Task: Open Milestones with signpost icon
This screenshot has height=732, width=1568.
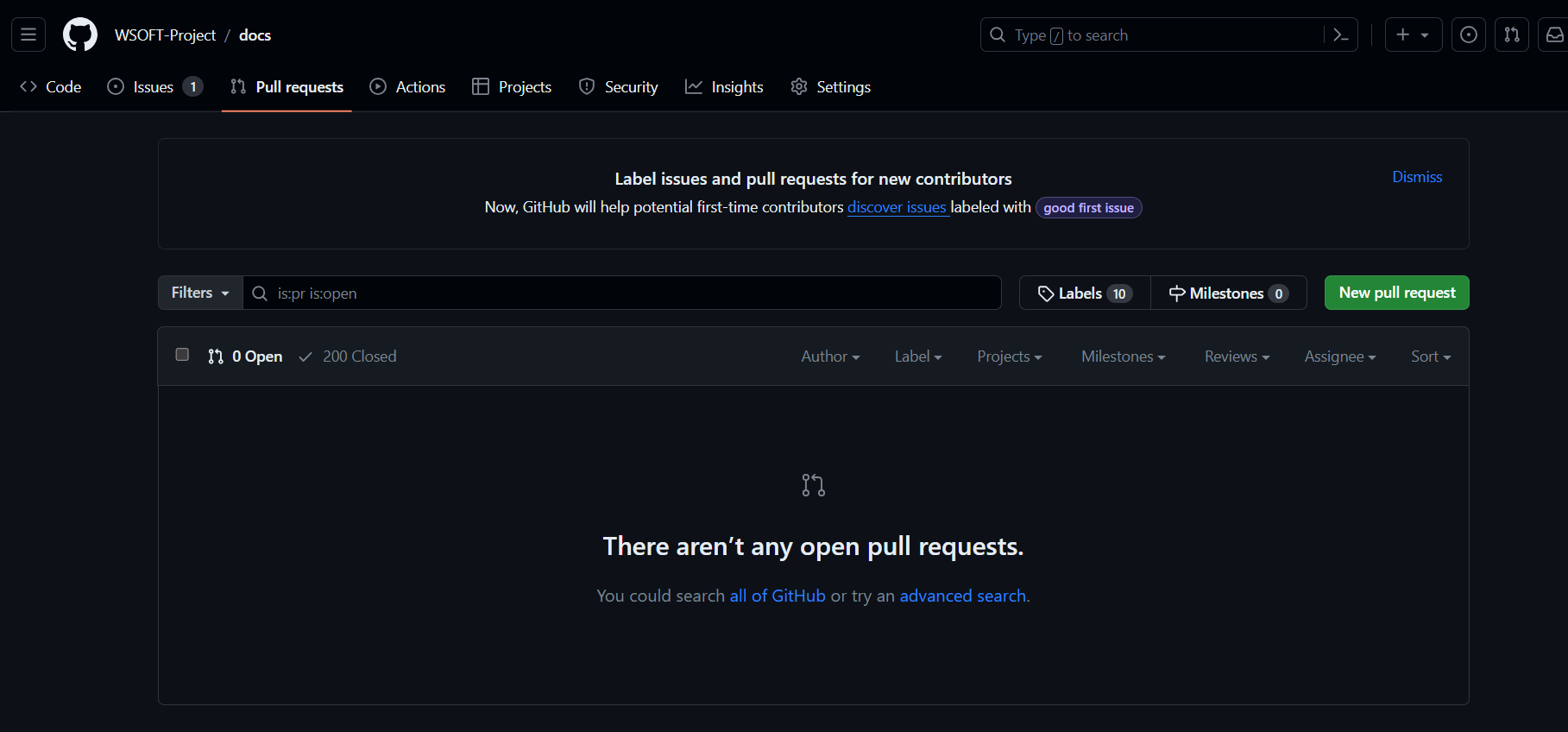Action: 1228,293
